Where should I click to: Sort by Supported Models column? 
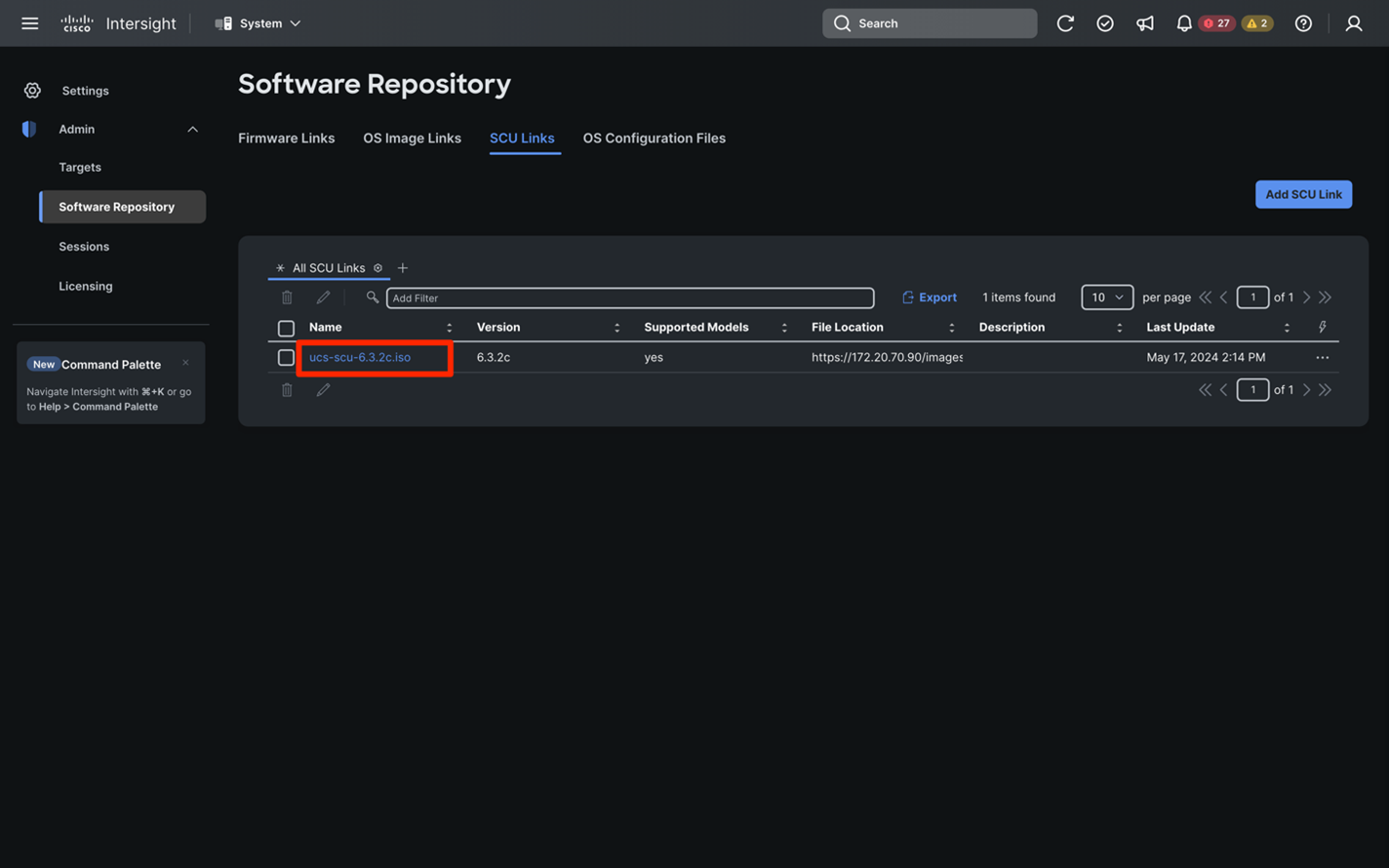point(784,328)
